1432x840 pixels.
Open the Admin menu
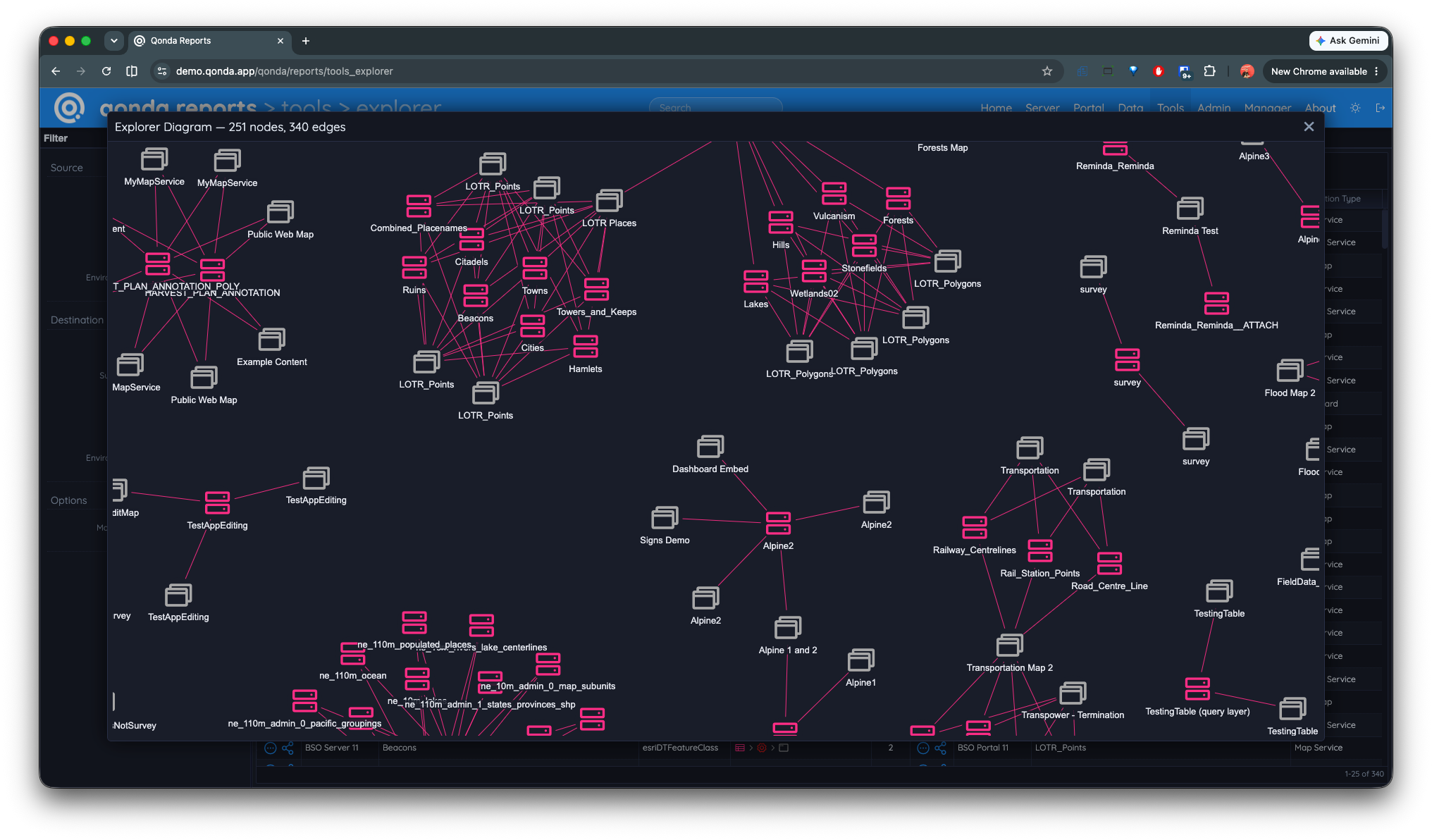coord(1214,108)
